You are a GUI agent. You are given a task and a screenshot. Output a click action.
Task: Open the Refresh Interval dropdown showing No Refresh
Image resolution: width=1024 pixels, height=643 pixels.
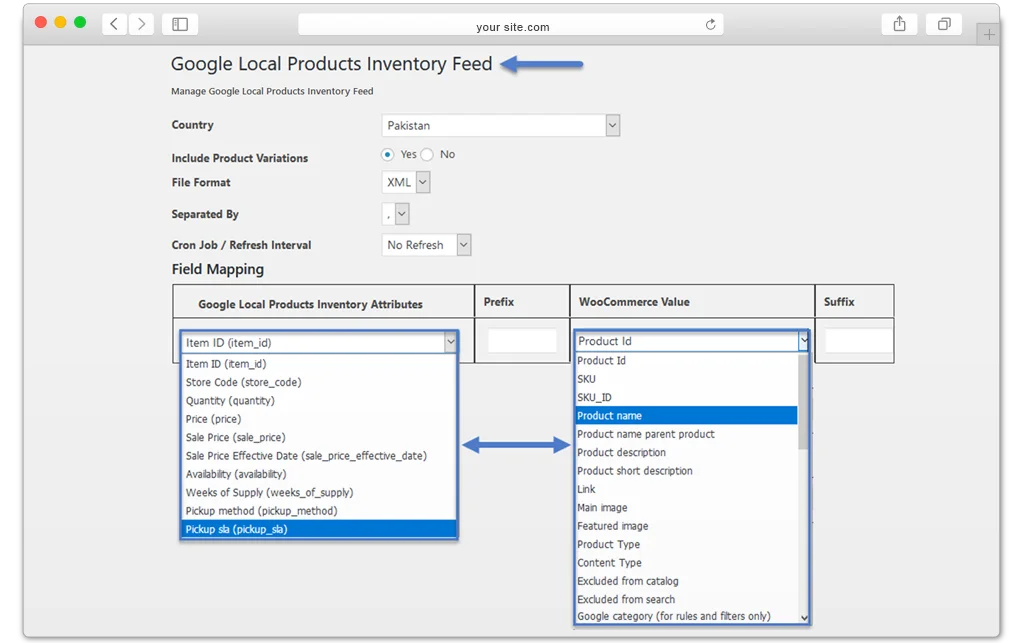click(426, 245)
